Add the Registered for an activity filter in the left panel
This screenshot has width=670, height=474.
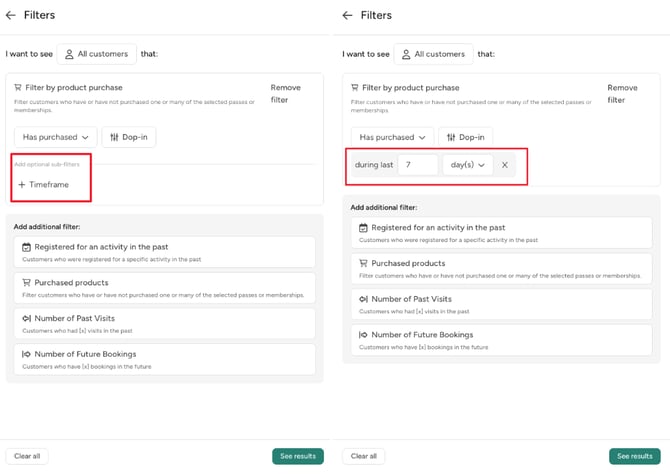[160, 251]
